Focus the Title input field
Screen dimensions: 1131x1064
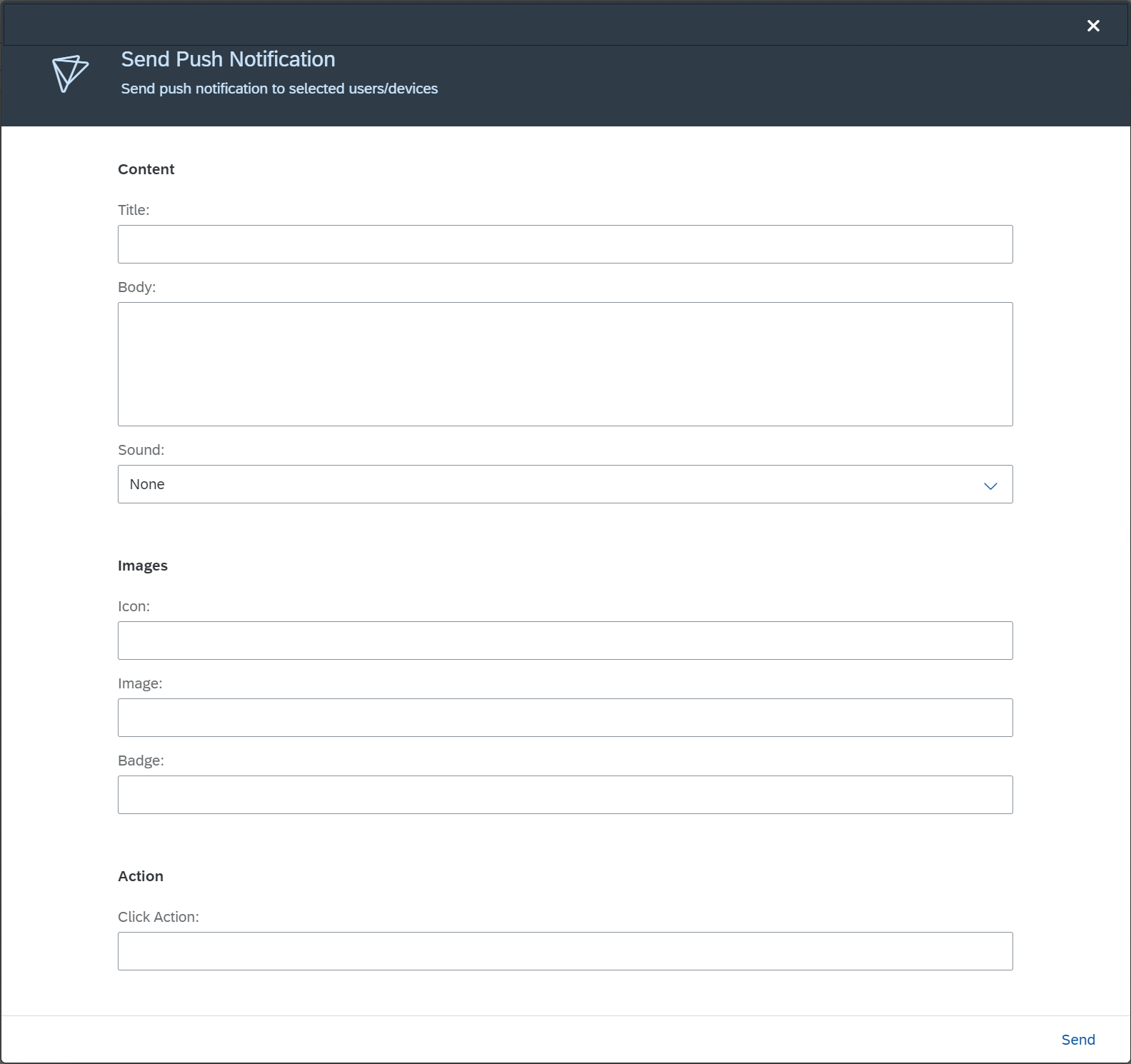pyautogui.click(x=565, y=244)
